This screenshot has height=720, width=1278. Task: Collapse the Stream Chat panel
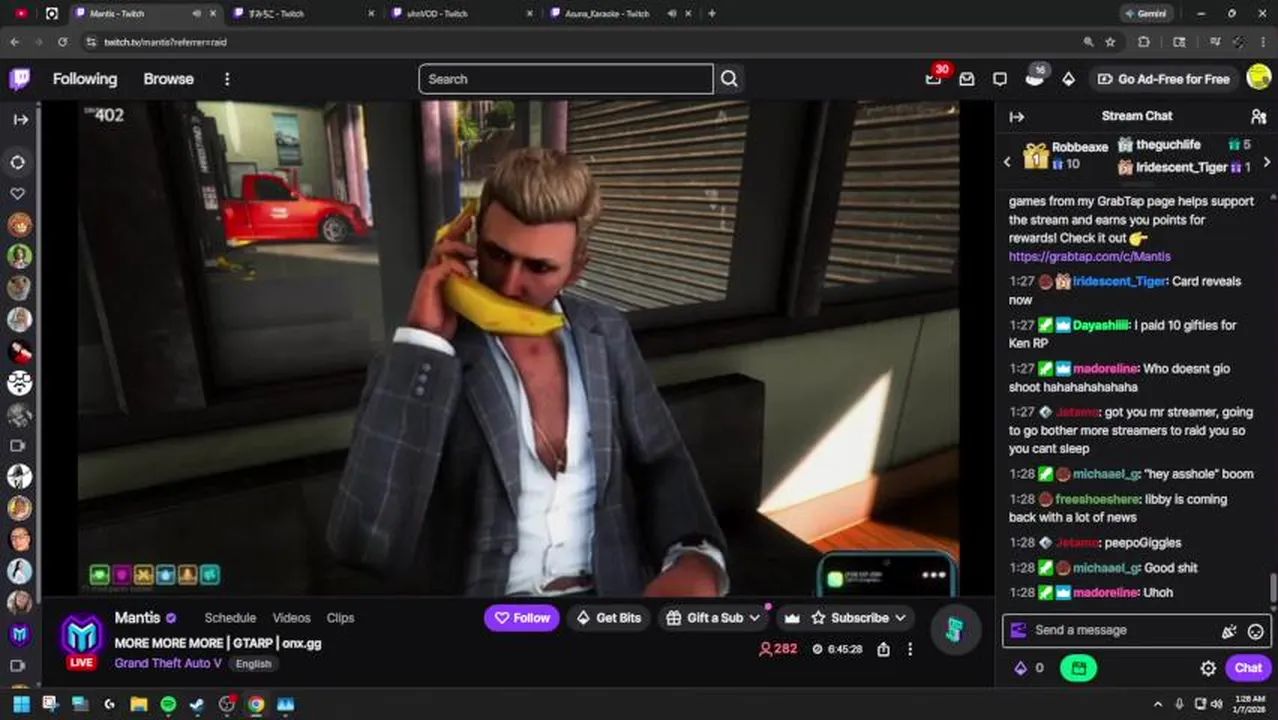(1017, 117)
